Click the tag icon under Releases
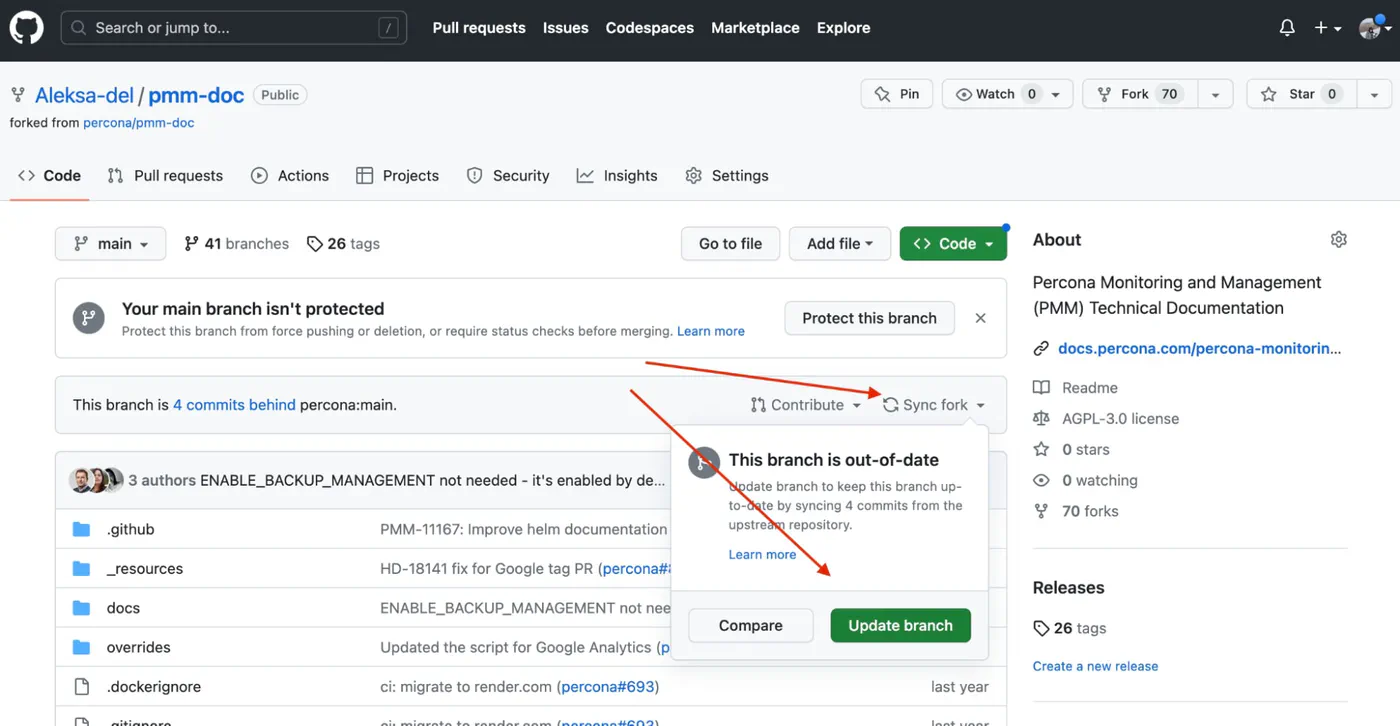The height and width of the screenshot is (726, 1400). [1041, 628]
